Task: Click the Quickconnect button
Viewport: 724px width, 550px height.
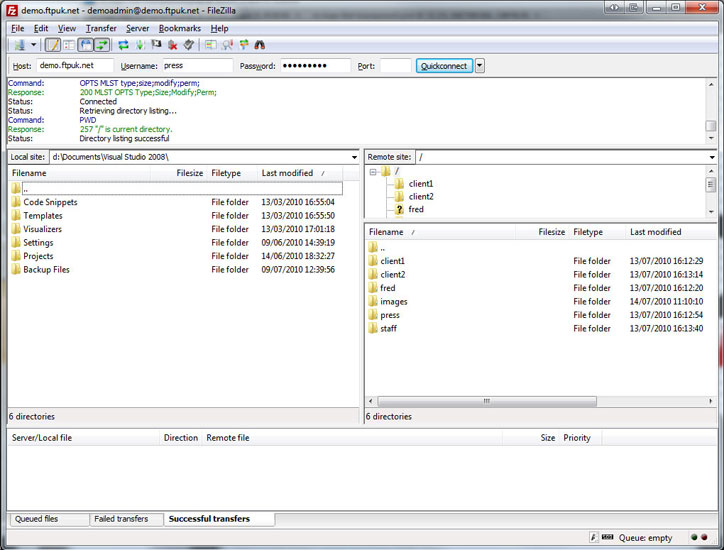Action: tap(444, 66)
